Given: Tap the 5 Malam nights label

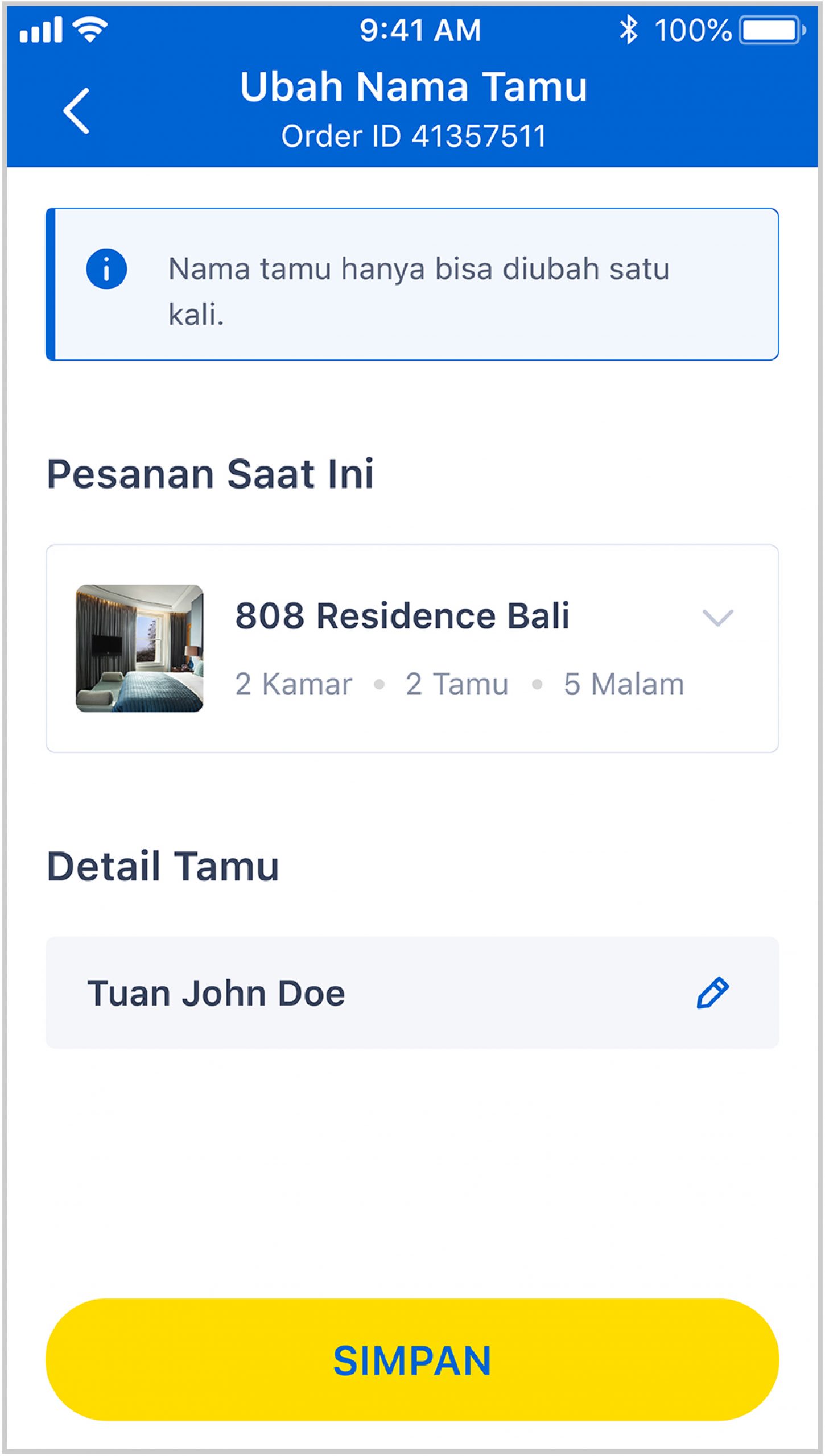Looking at the screenshot, I should 624,684.
